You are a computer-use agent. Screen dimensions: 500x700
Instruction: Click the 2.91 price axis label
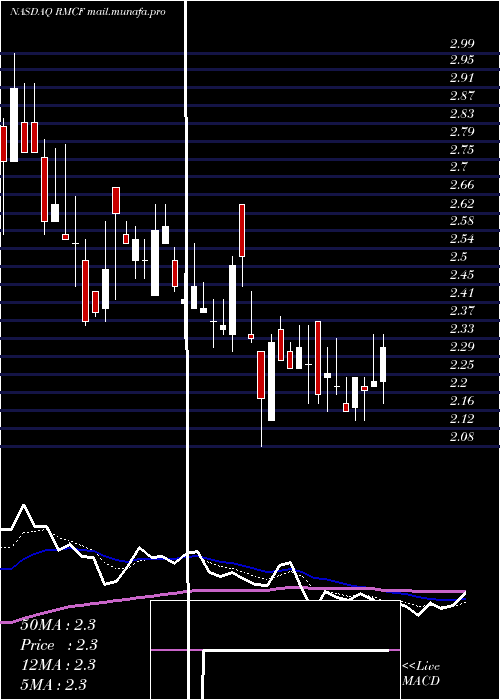pos(462,78)
